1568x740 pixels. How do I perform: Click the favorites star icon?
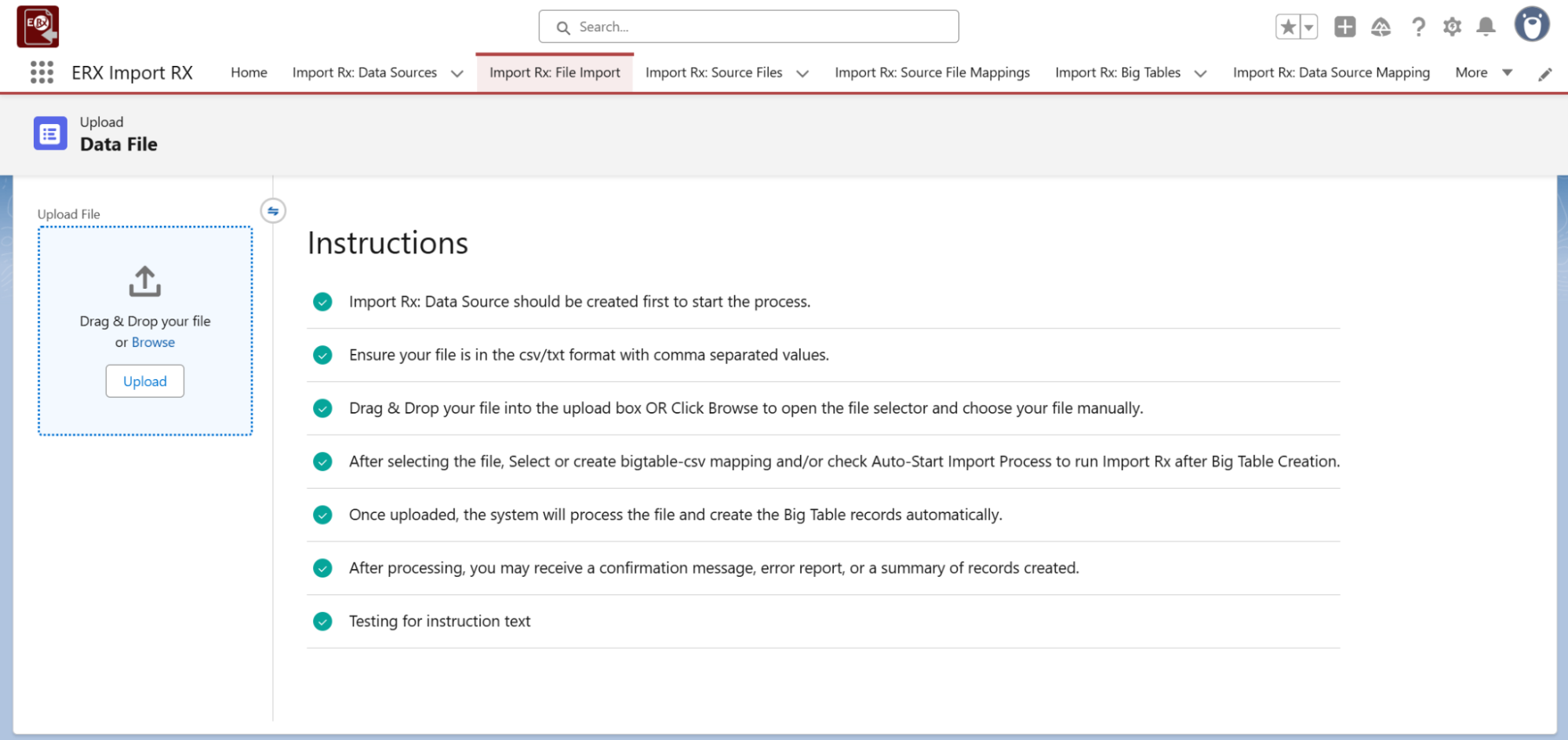click(x=1287, y=27)
